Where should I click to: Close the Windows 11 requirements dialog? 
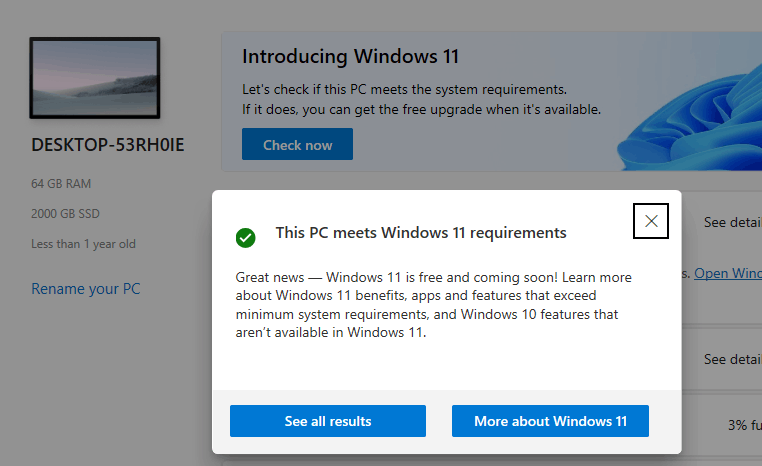(651, 221)
